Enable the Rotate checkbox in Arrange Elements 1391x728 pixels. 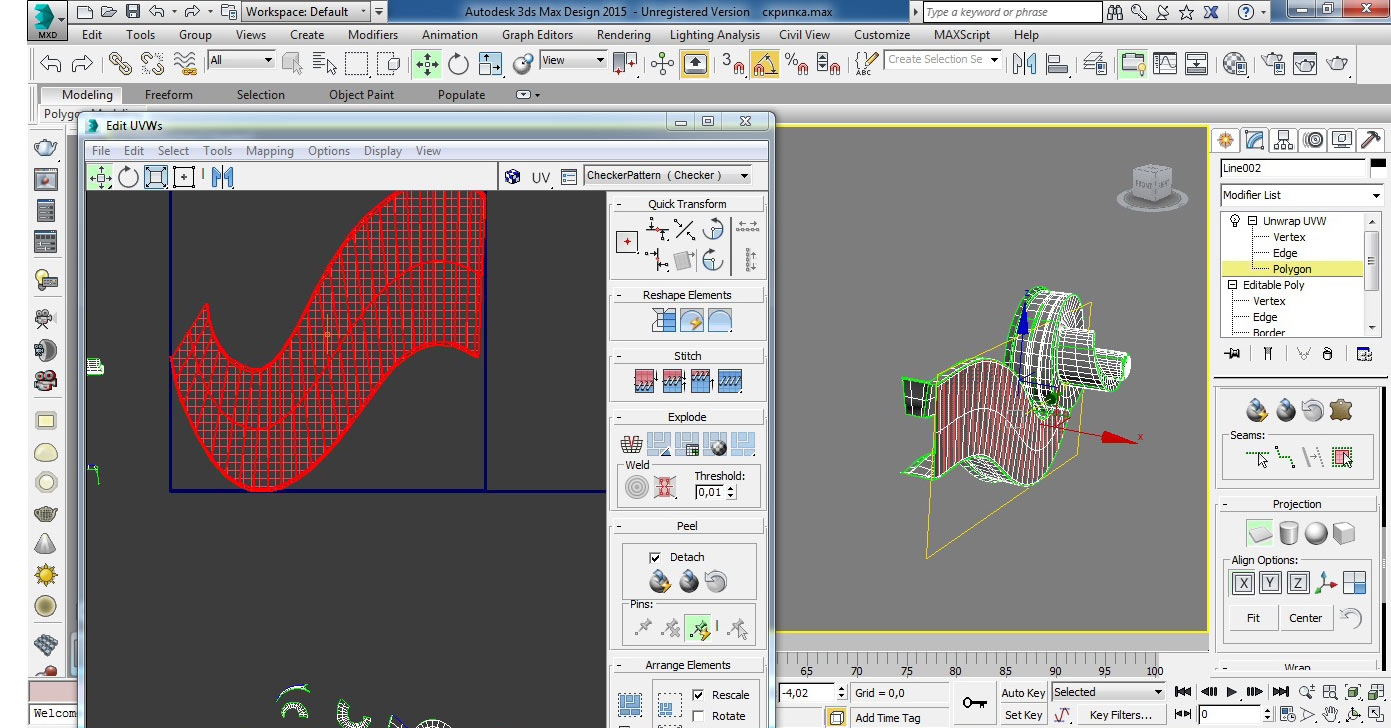(x=698, y=716)
